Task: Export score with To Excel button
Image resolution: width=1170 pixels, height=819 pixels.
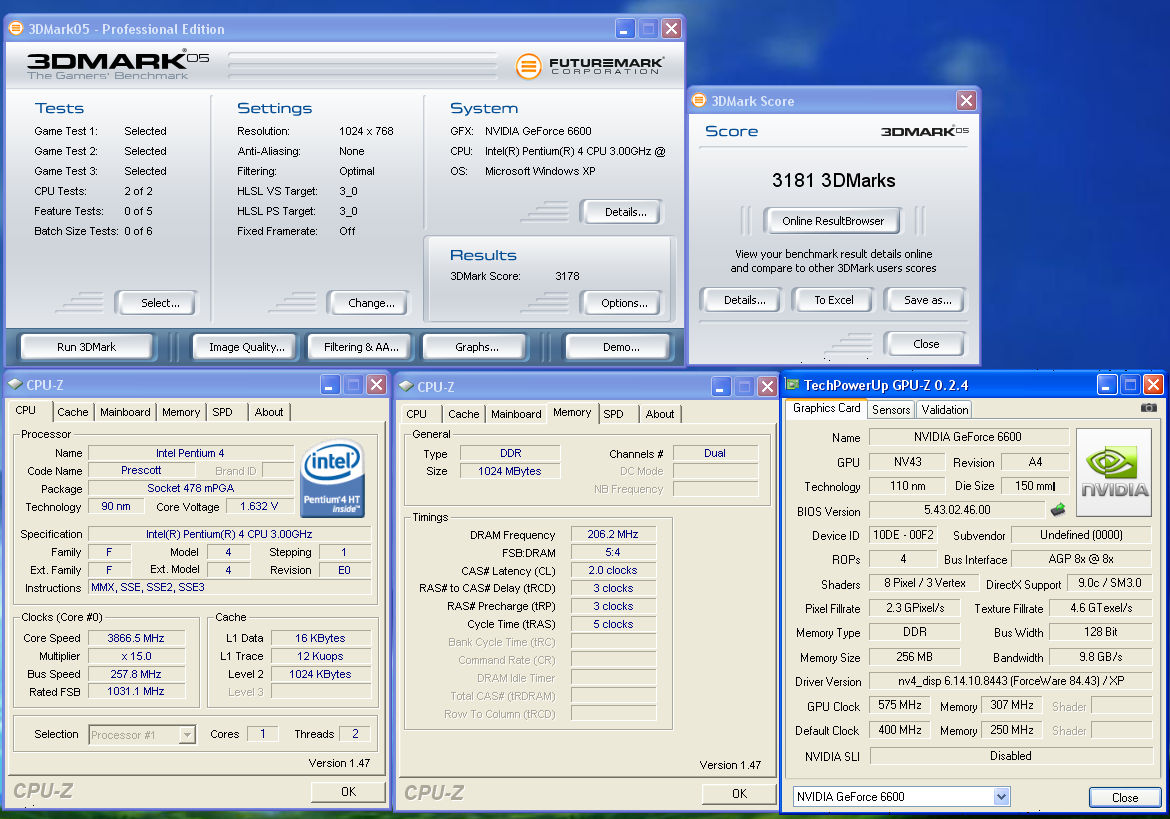Action: pos(833,300)
